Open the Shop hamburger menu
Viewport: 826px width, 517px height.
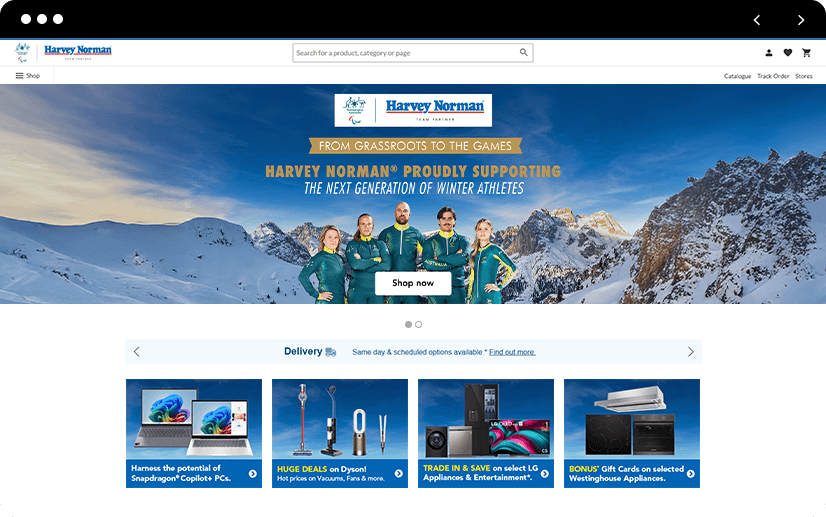(x=27, y=75)
